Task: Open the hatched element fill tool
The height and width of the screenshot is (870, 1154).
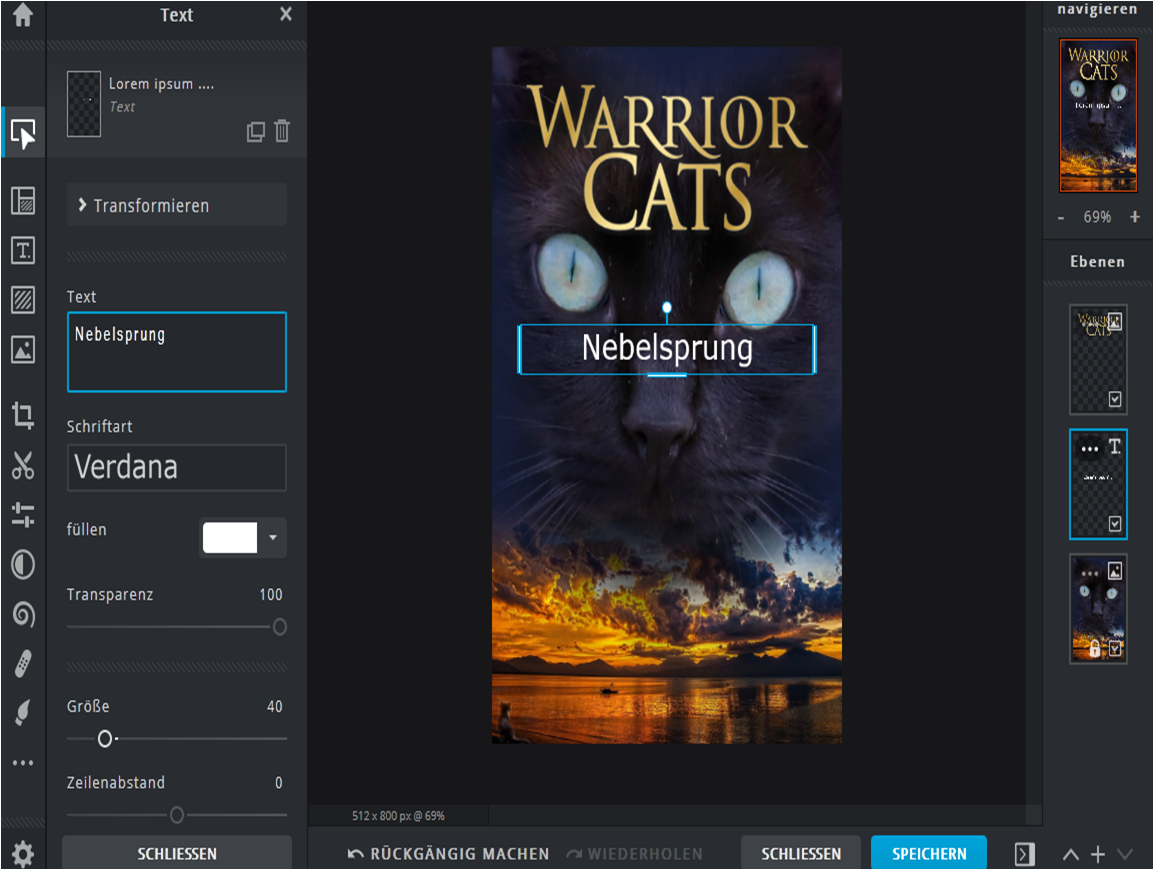Action: point(23,300)
